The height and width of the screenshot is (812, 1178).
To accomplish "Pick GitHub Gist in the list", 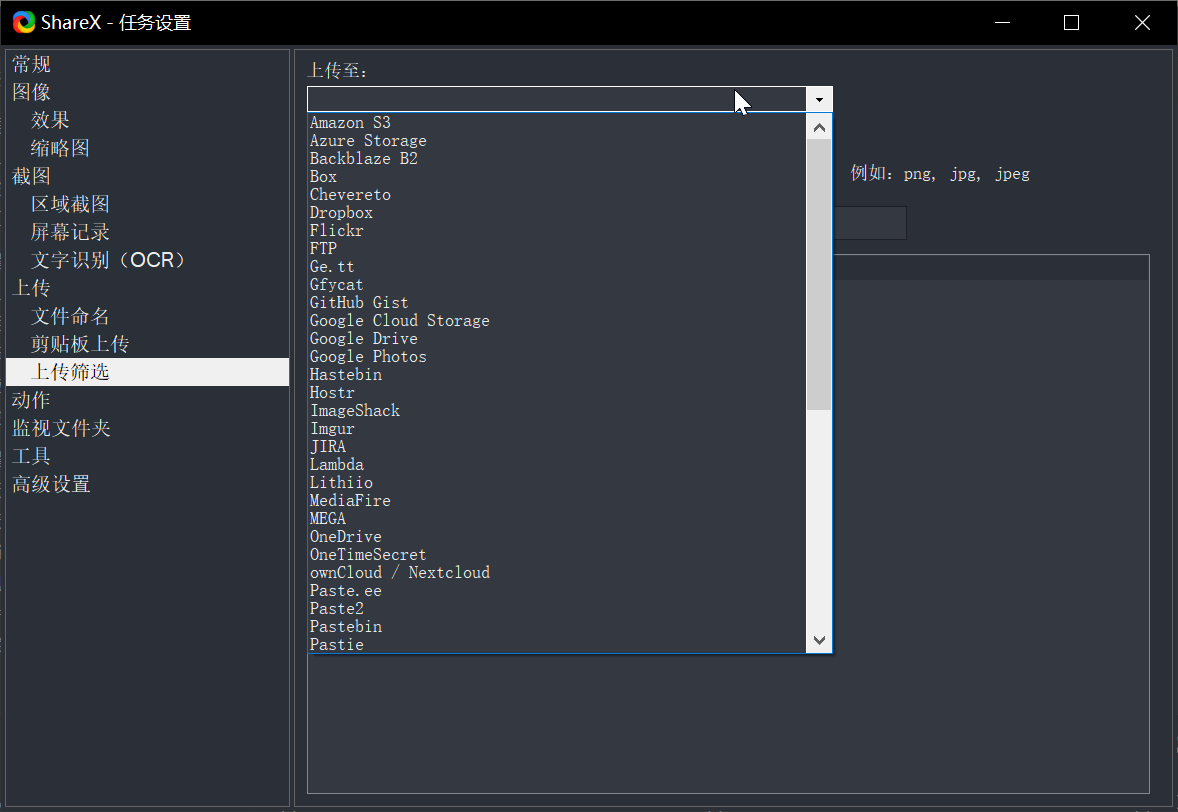I will [557, 303].
